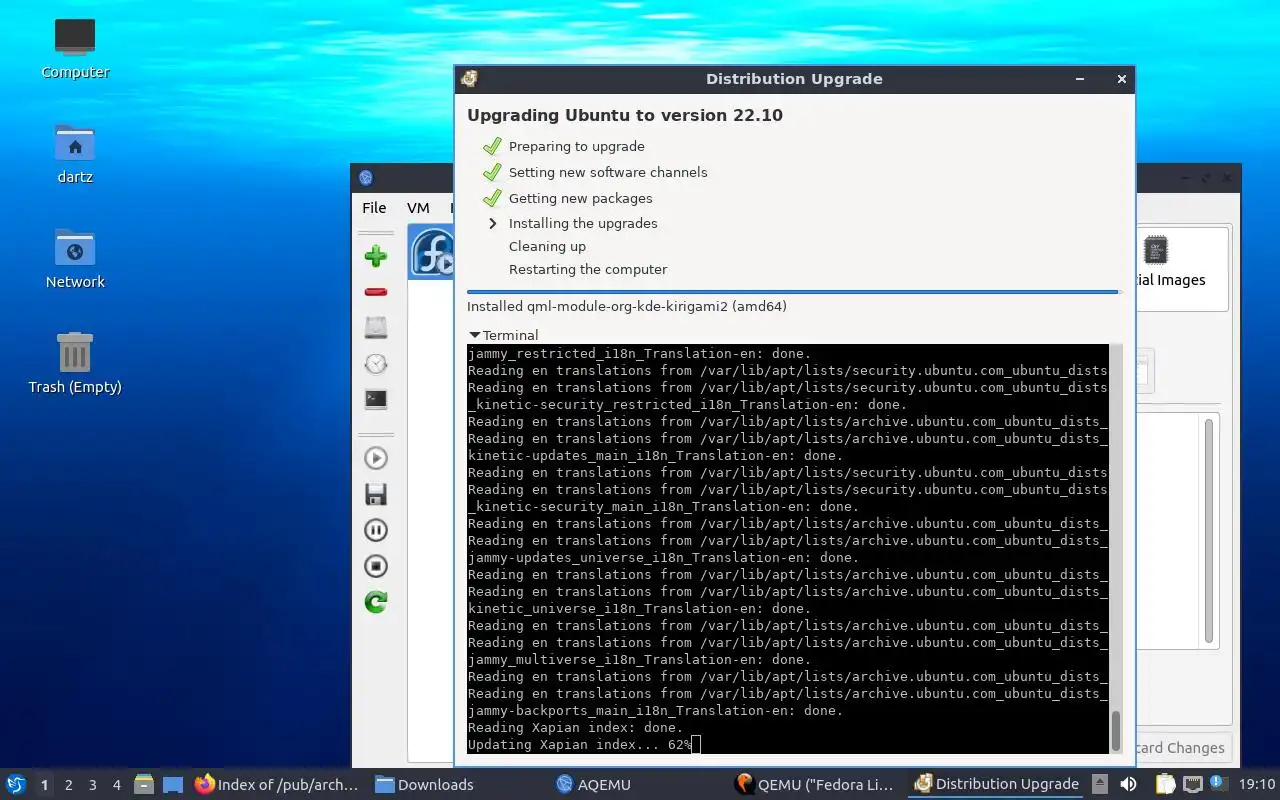This screenshot has height=800, width=1280.
Task: Click the 'Preparing to upgrade' checkmark
Action: (492, 146)
